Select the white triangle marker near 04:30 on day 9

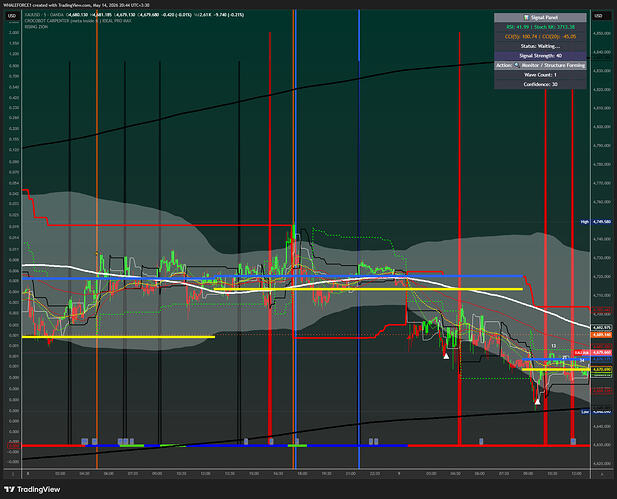(446, 356)
